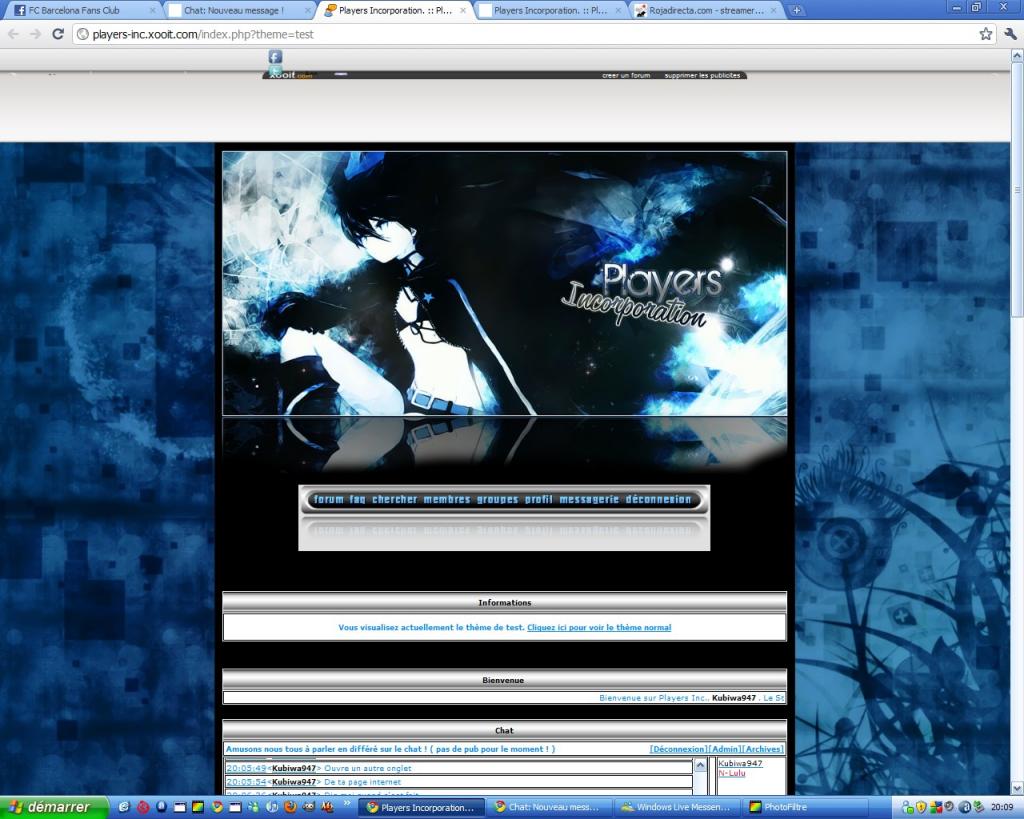Viewport: 1024px width, 819px height.
Task: Click Kubiwa947 in the Bienvenue marquee
Action: tap(733, 698)
